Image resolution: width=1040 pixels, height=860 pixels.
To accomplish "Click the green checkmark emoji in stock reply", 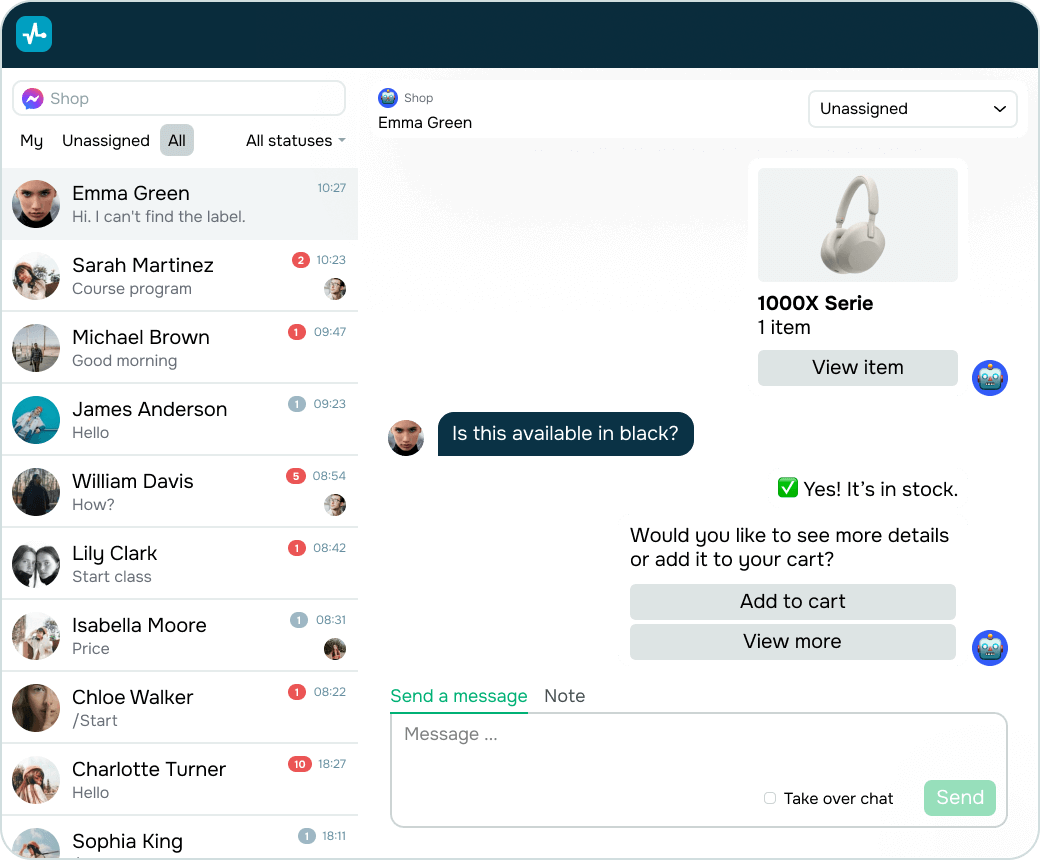I will (787, 488).
